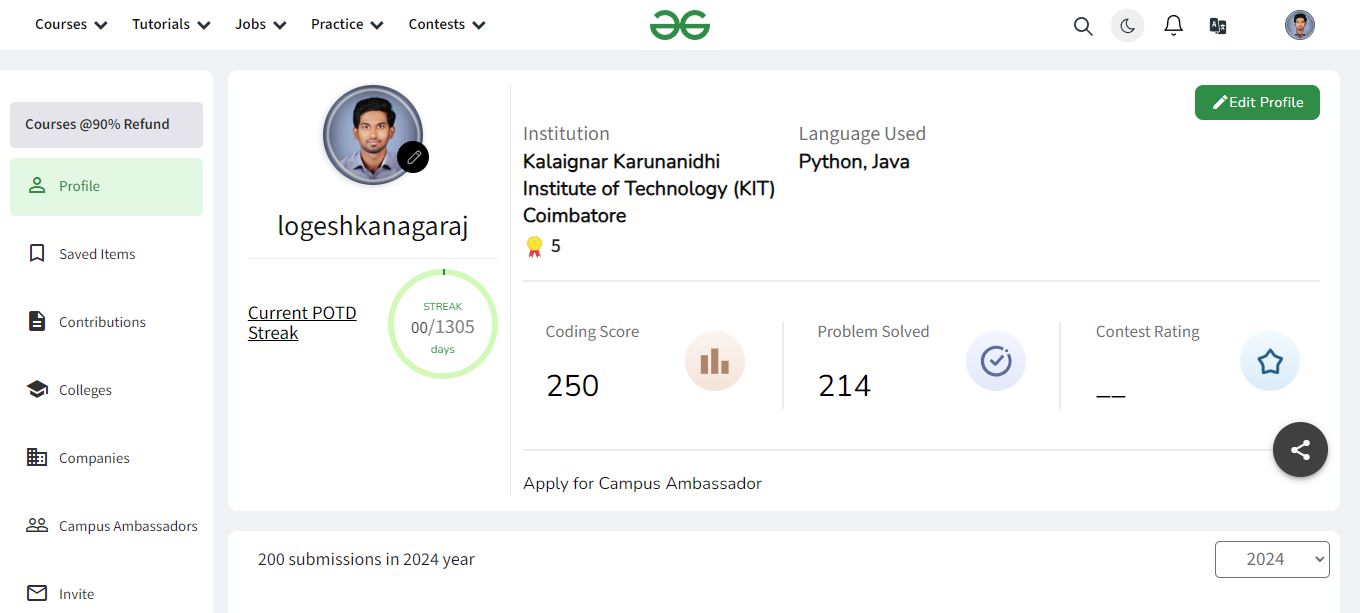Select Profile in the sidebar
This screenshot has width=1360, height=613.
point(106,186)
